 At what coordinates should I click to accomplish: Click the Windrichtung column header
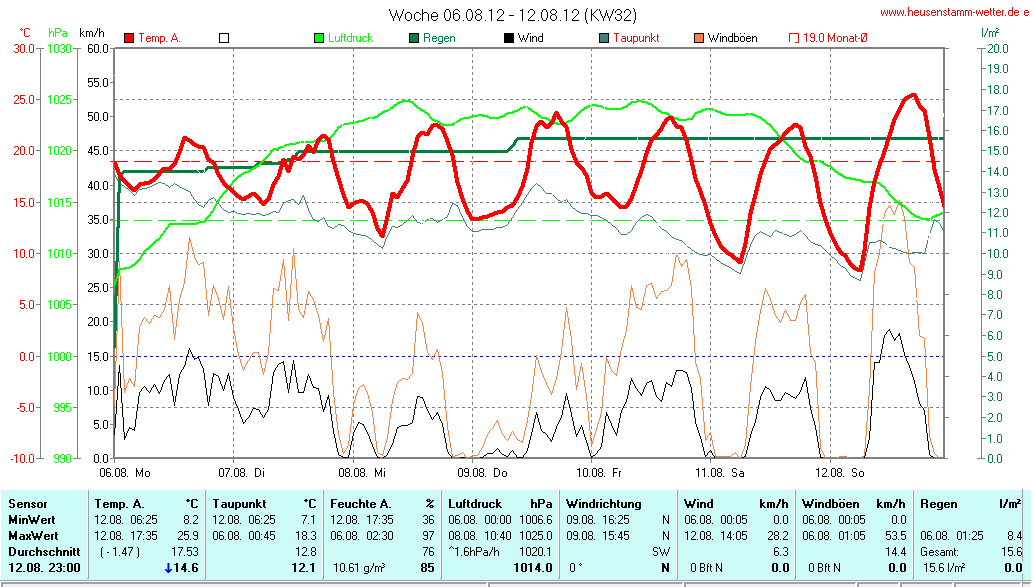point(603,504)
